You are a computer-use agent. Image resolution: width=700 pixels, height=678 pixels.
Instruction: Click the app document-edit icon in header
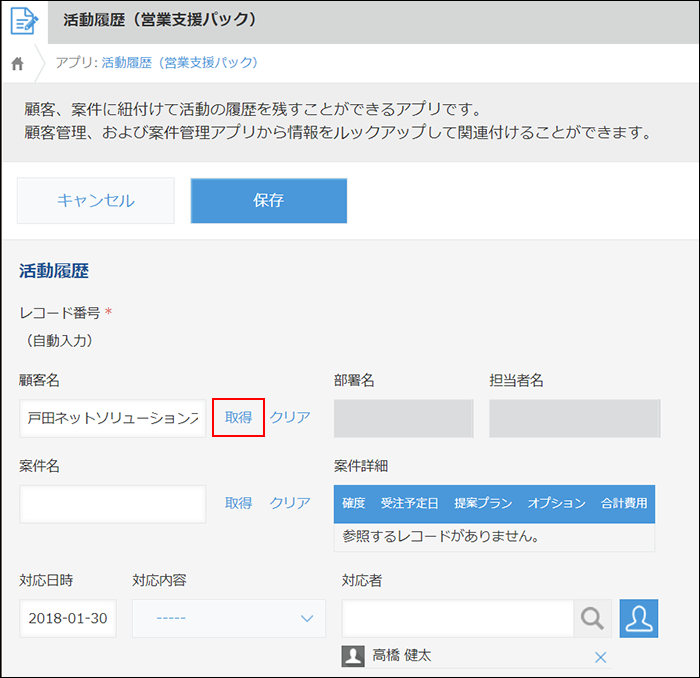pyautogui.click(x=24, y=21)
